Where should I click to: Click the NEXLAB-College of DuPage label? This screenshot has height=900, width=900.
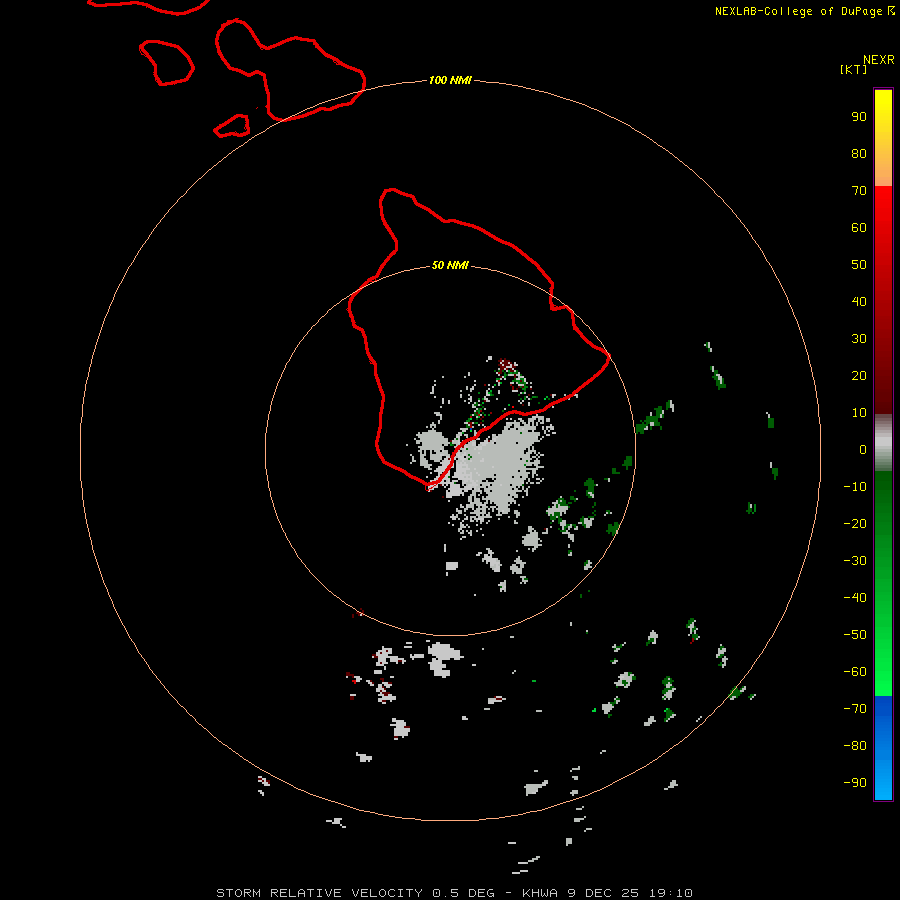tap(804, 11)
